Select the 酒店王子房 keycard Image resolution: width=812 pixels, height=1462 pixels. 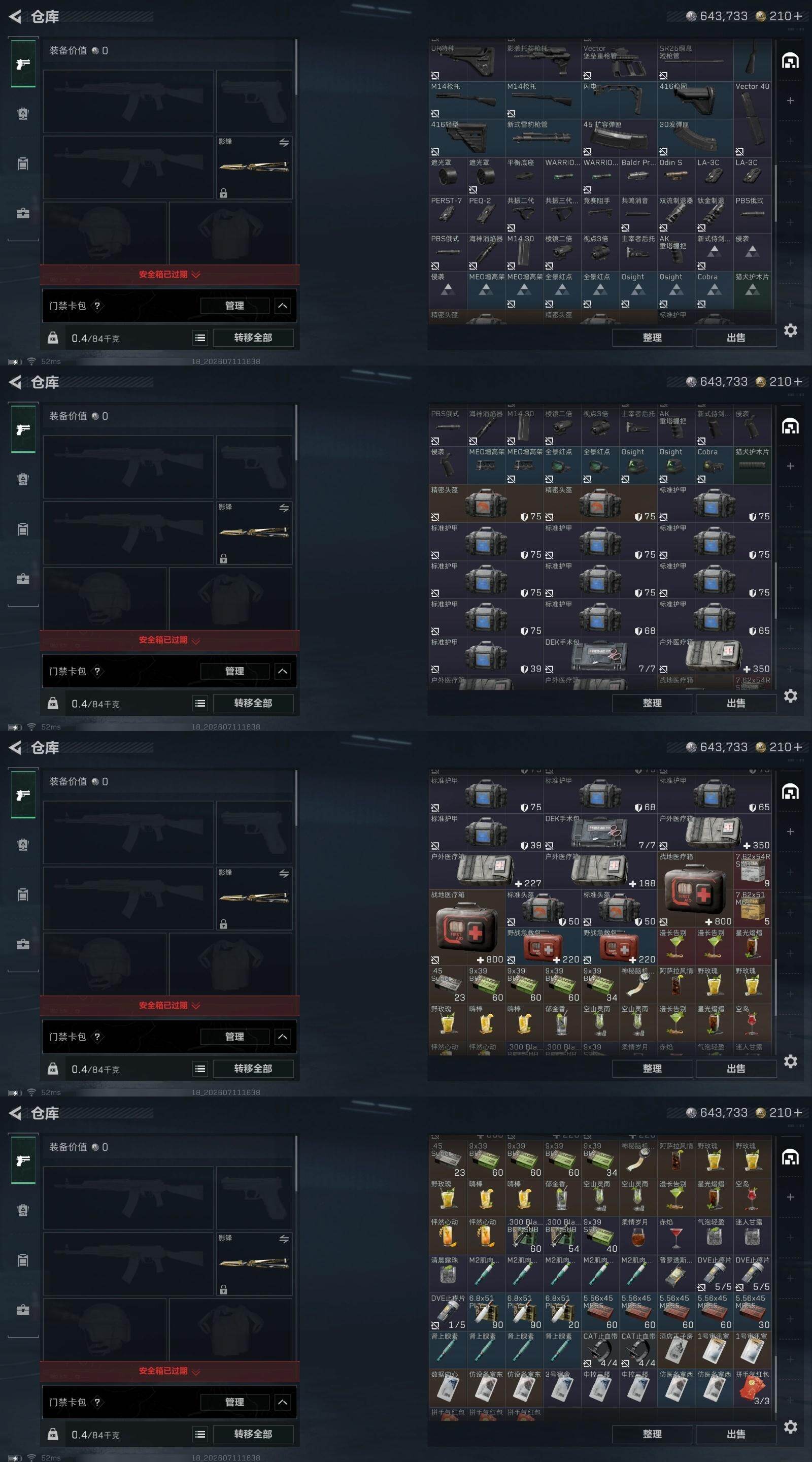(x=676, y=1350)
